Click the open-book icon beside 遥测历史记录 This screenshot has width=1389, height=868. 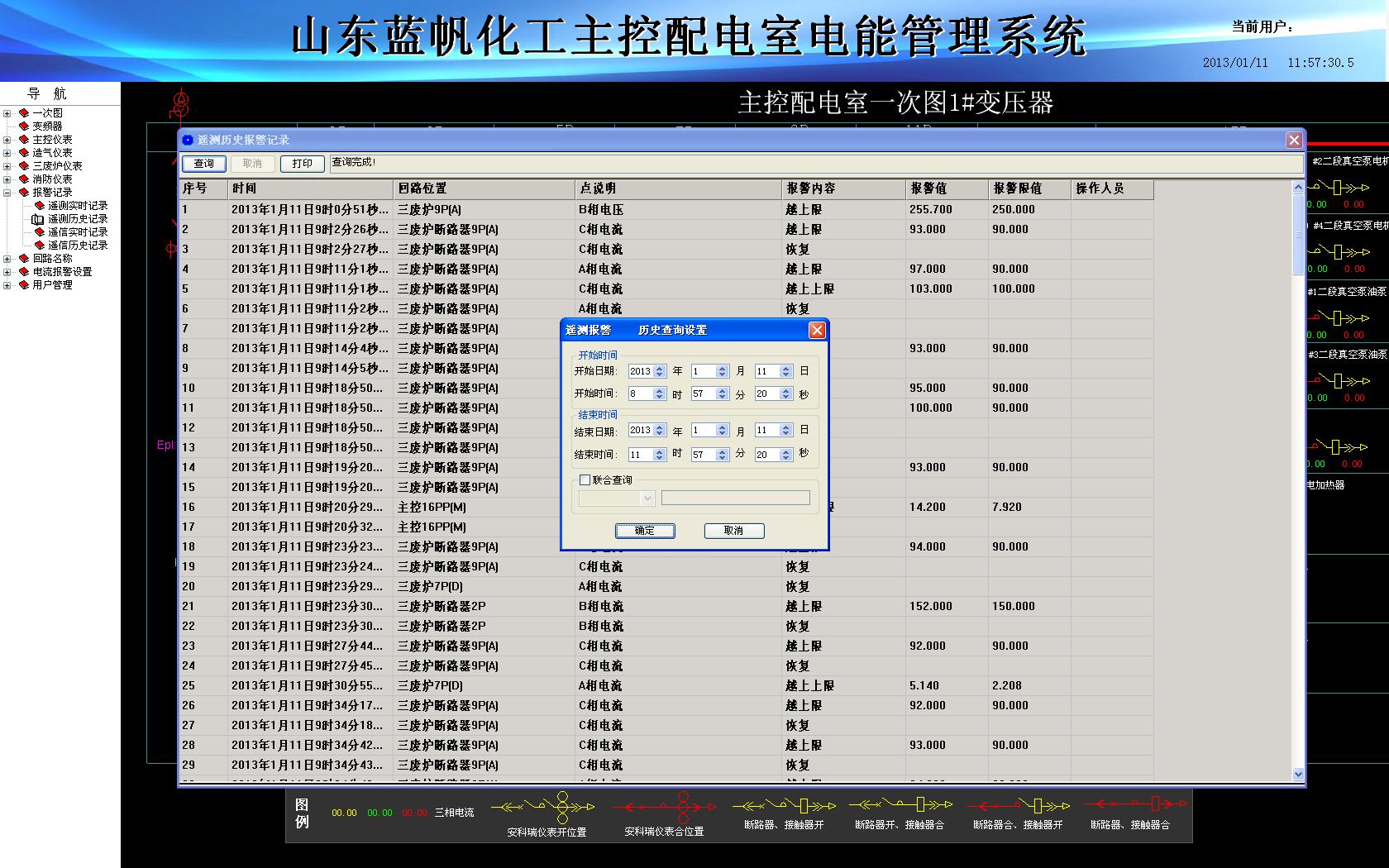[38, 219]
